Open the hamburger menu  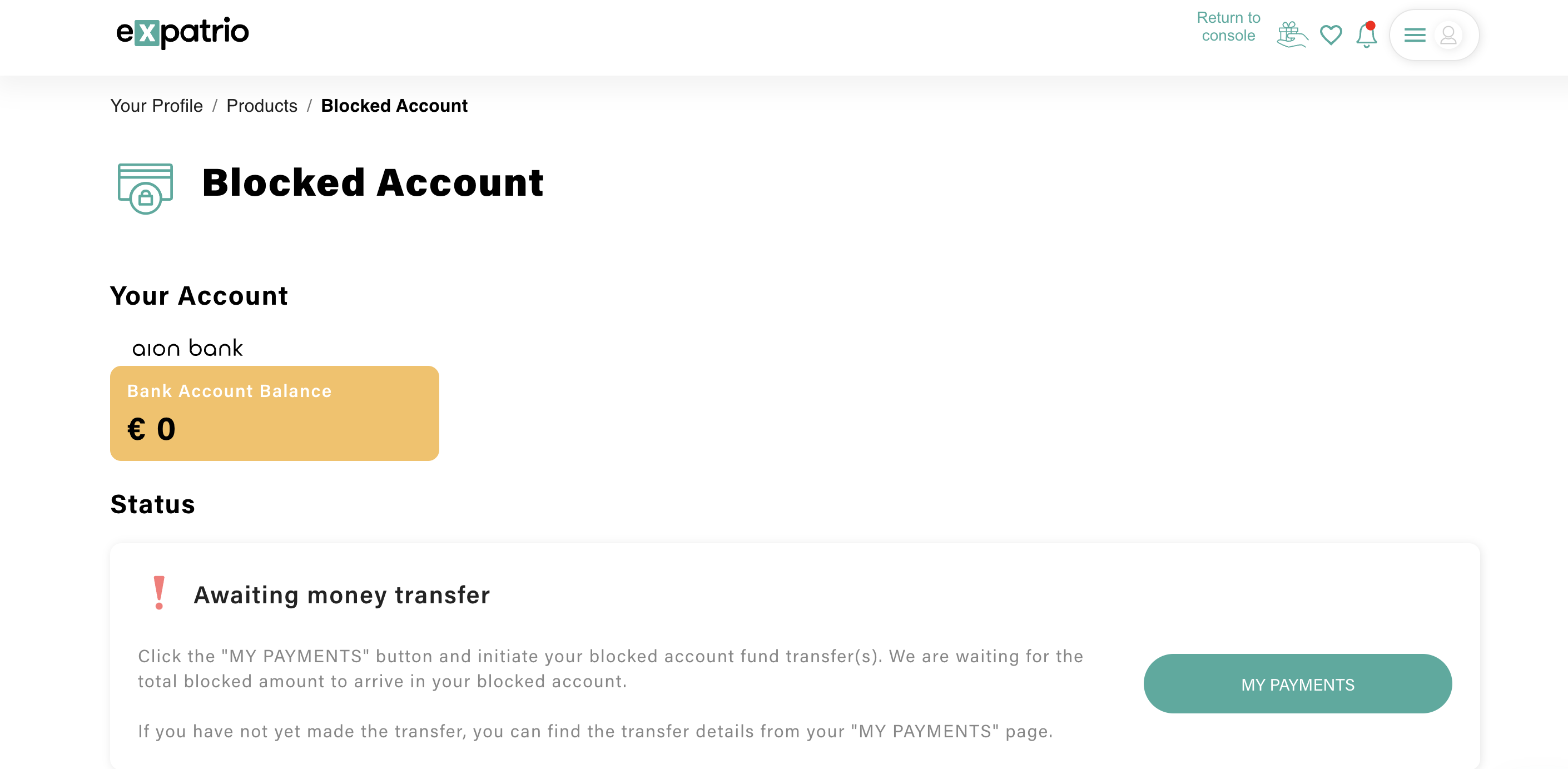click(1415, 36)
